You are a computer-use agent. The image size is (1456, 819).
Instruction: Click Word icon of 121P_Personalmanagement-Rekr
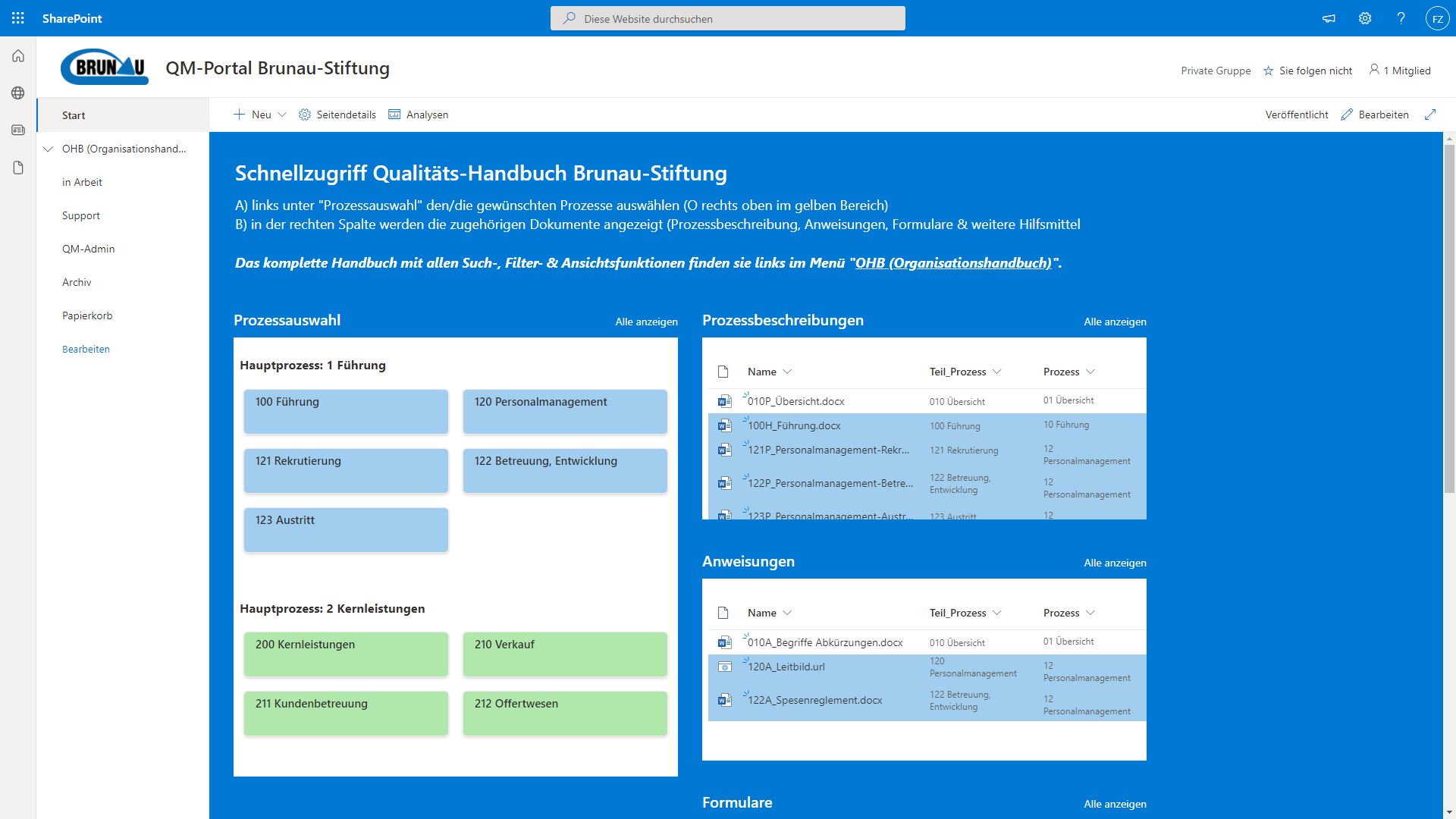[x=725, y=450]
